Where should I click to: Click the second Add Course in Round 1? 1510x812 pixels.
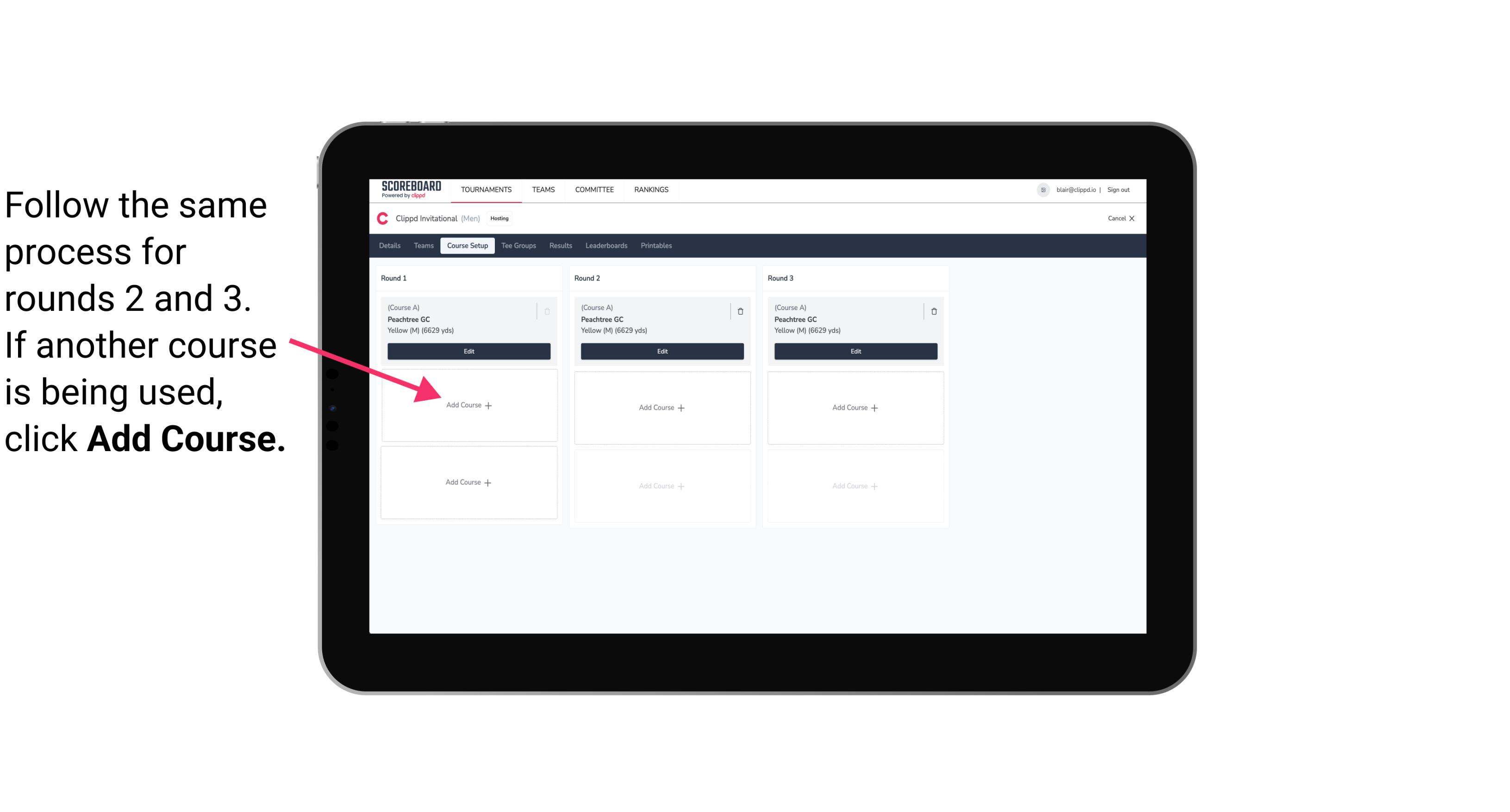(x=468, y=482)
